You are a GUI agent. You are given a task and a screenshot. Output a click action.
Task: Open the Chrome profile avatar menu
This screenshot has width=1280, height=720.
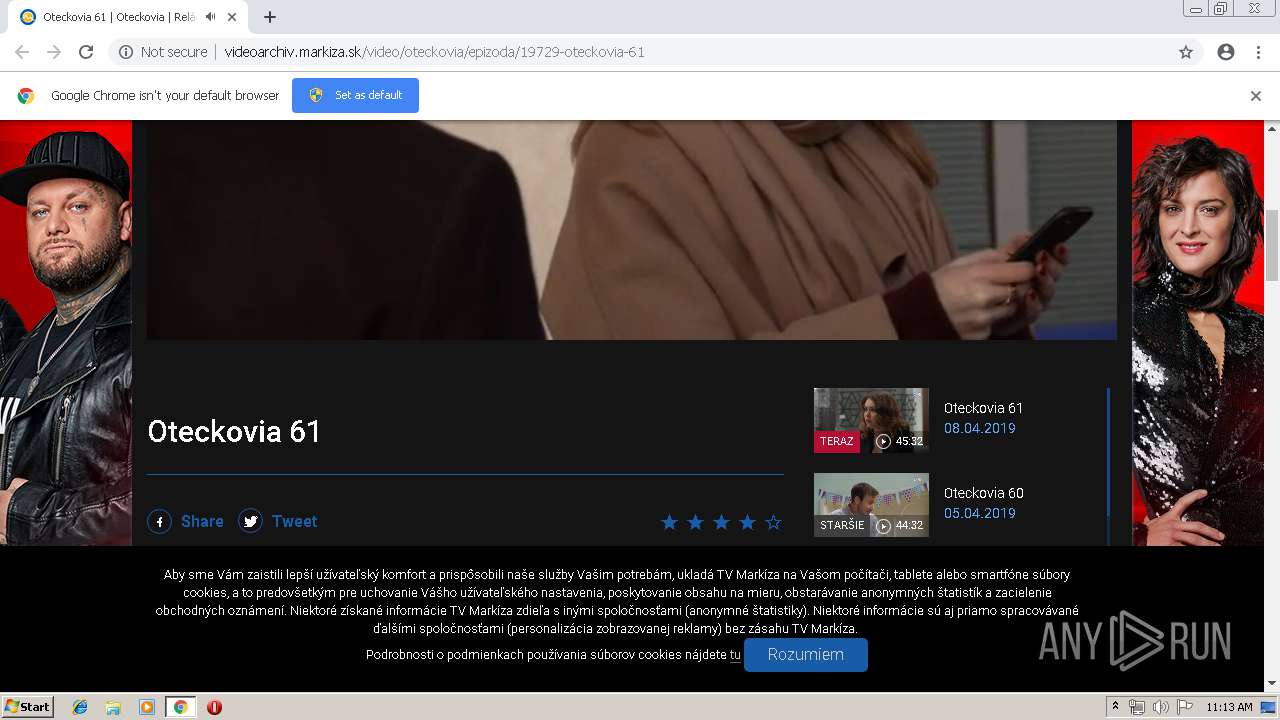[1226, 52]
